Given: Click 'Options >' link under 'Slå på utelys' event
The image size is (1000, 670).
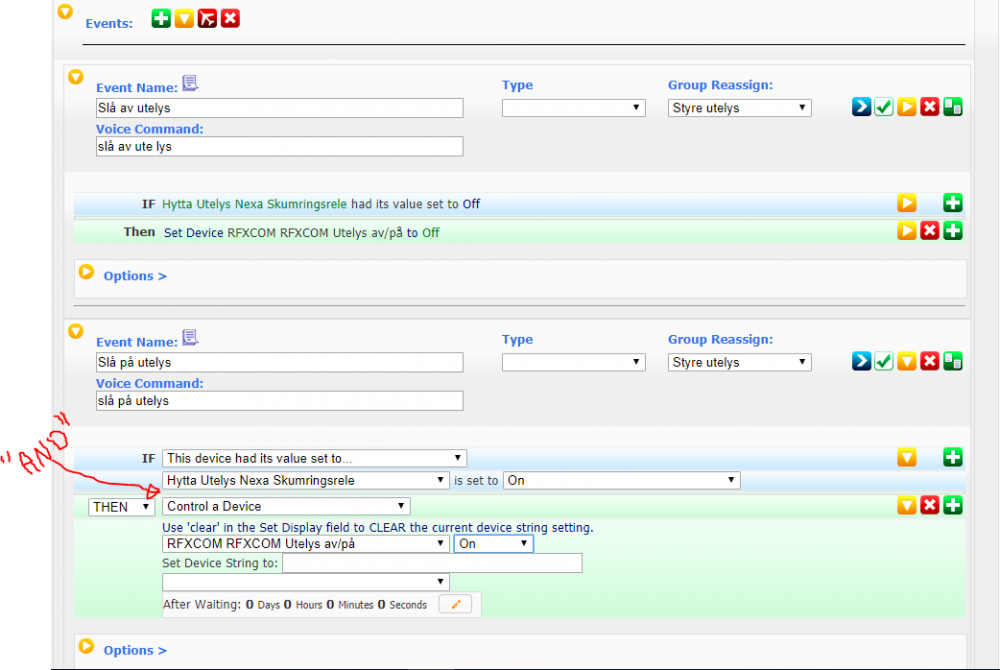Looking at the screenshot, I should point(135,650).
